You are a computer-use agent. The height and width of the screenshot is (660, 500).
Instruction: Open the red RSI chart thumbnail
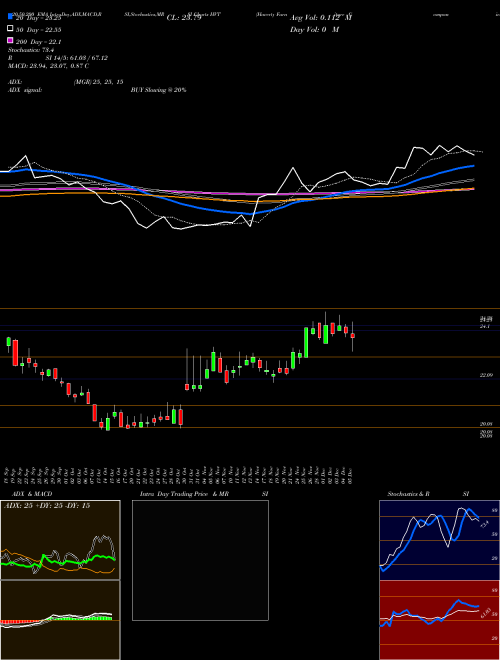pos(439,620)
